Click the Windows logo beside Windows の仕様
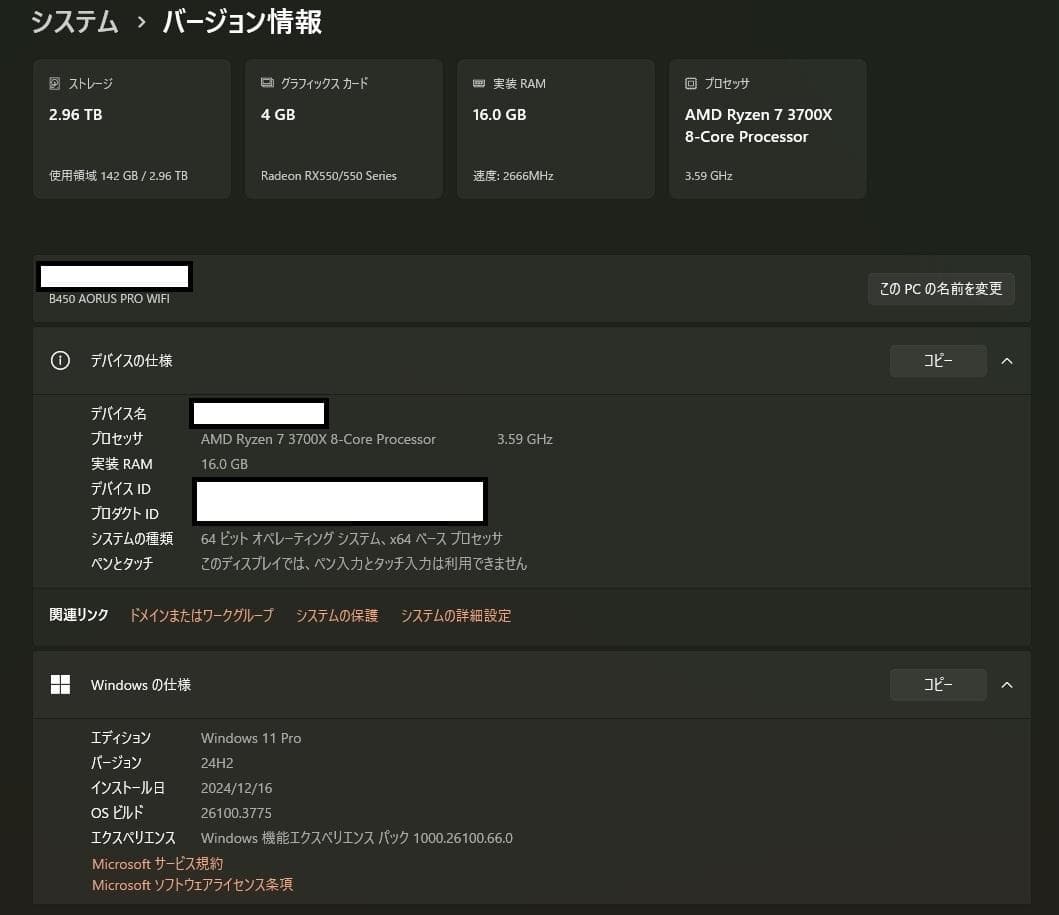1059x915 pixels. (60, 684)
